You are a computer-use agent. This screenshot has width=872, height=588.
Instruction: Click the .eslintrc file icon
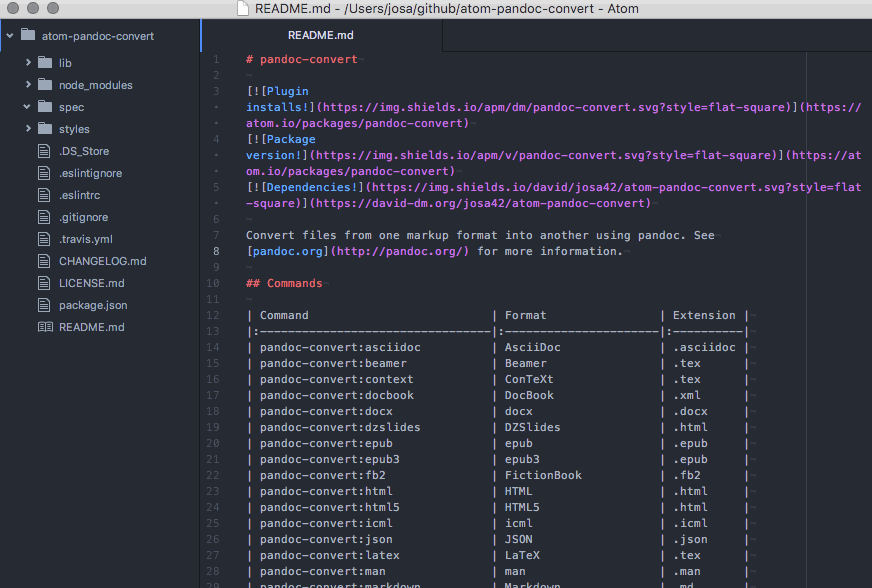pyautogui.click(x=44, y=195)
